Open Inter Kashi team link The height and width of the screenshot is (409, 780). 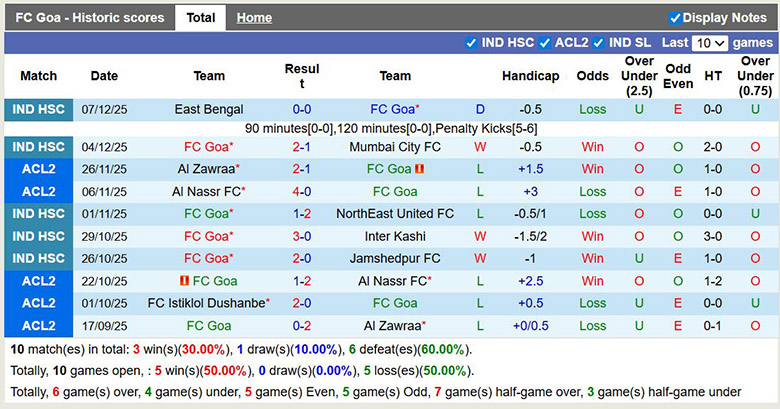pos(395,236)
